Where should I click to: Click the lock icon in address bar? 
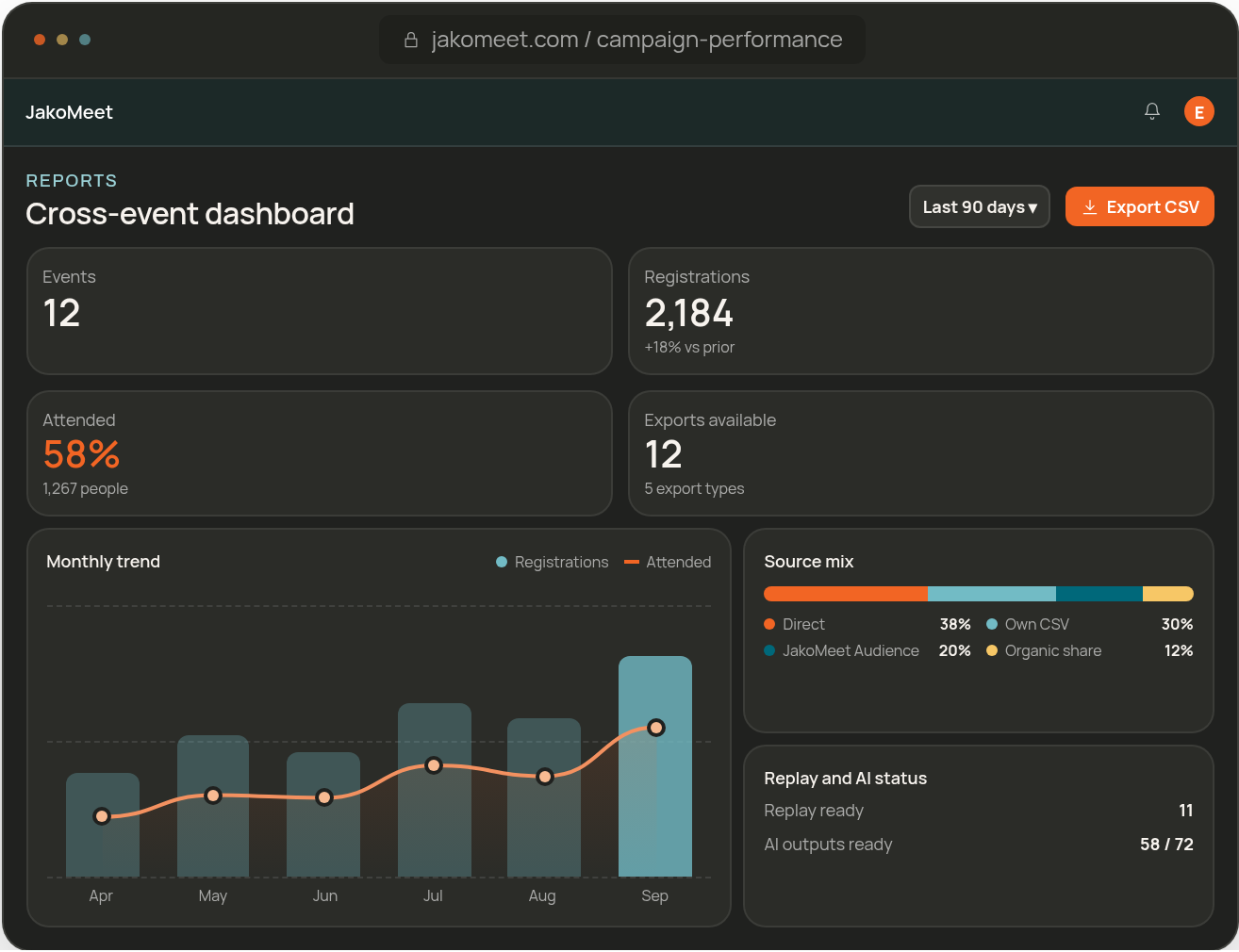point(411,40)
